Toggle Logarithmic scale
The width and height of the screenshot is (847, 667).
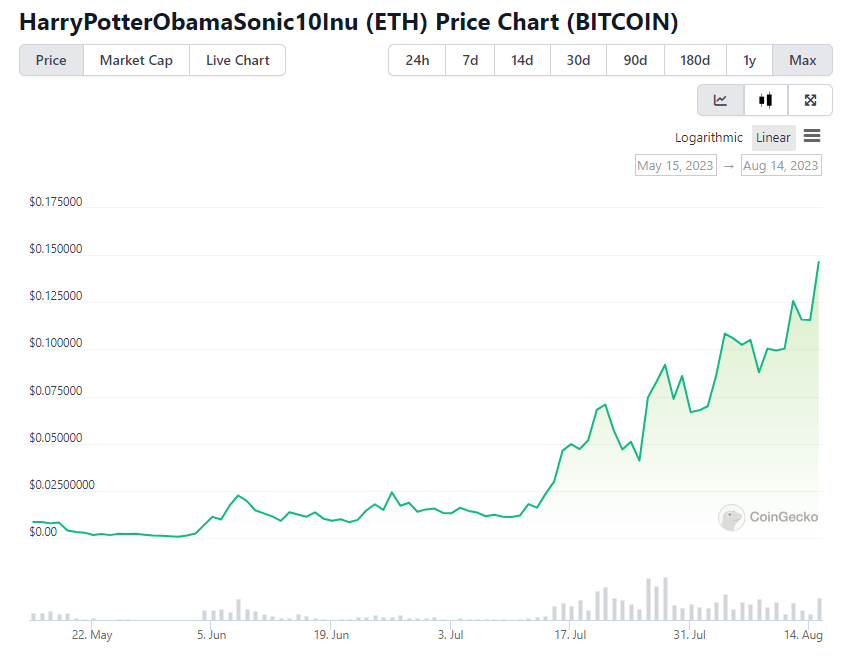[x=709, y=138]
